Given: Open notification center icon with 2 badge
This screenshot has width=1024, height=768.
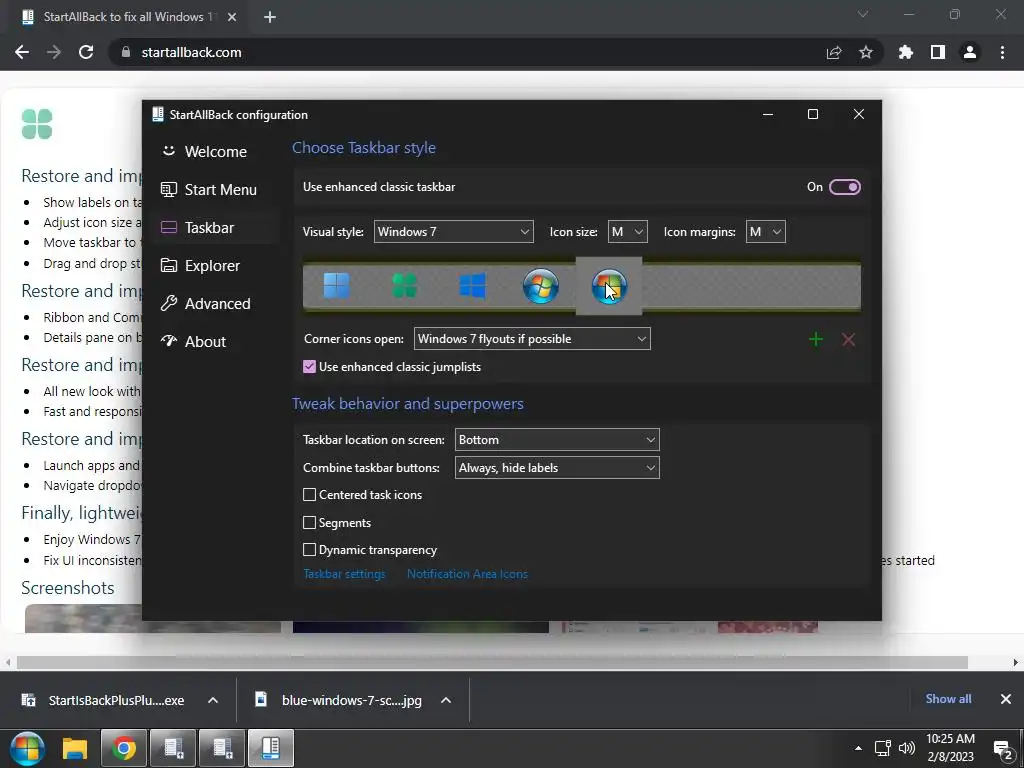Looking at the screenshot, I should click(1002, 748).
